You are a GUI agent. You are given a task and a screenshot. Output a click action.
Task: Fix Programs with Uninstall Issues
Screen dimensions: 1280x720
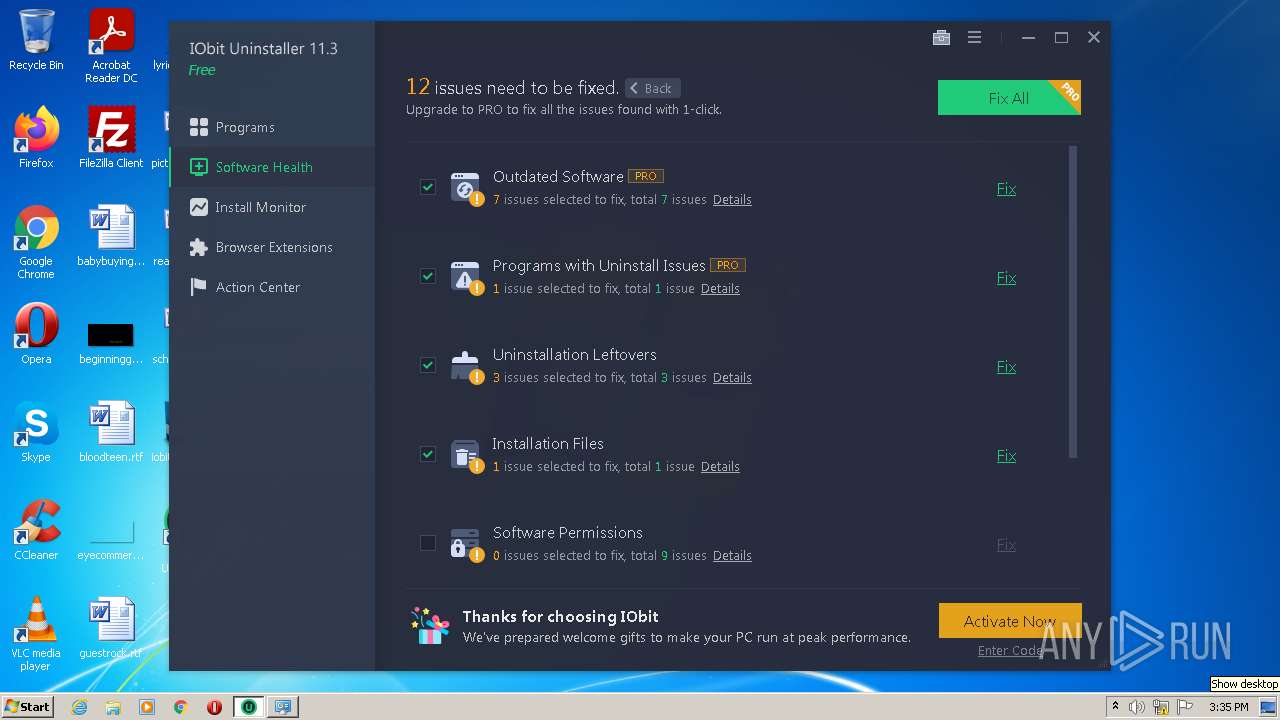[1006, 277]
